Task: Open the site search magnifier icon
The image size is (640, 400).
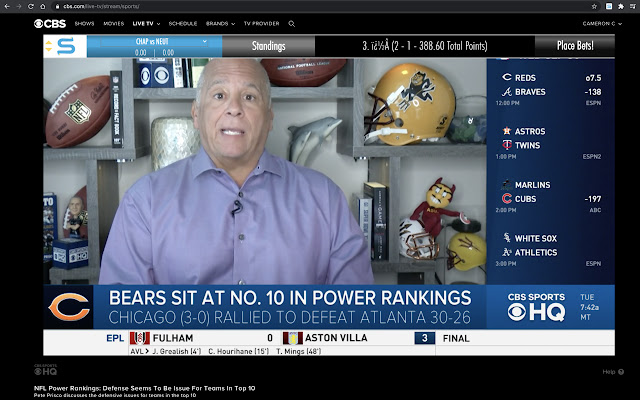Action: [x=291, y=24]
